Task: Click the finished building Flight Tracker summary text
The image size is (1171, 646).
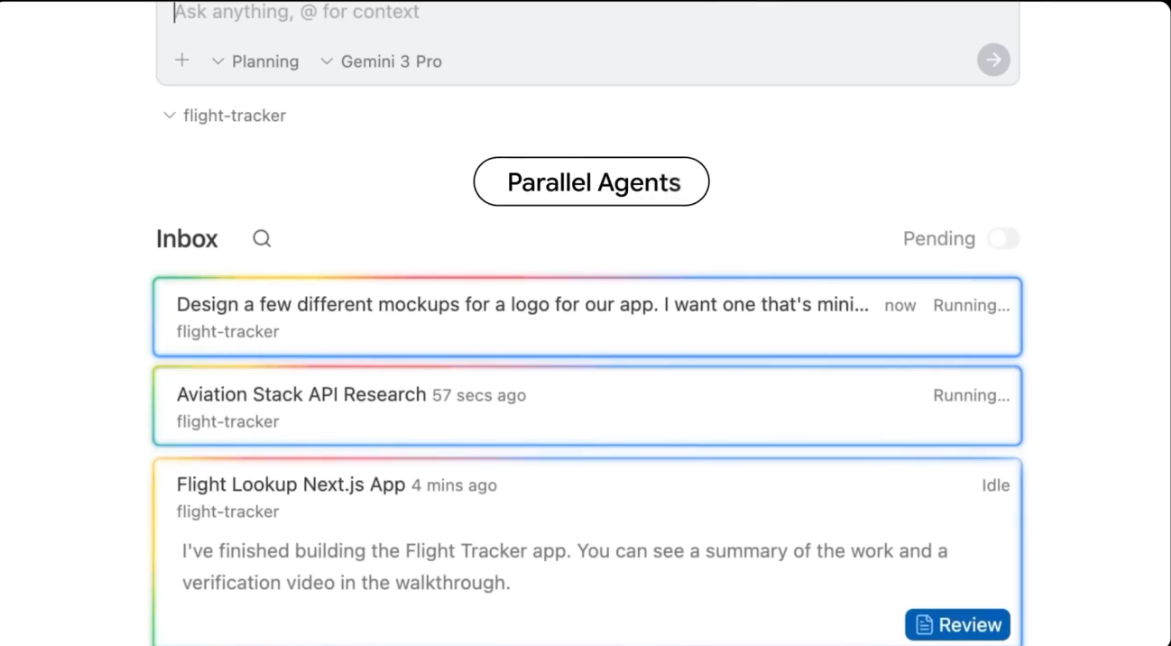Action: 565,567
